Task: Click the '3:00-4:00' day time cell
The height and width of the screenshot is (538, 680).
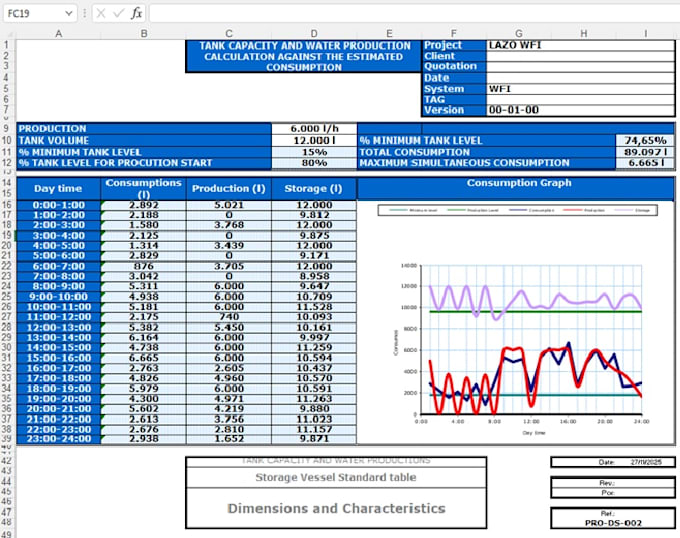Action: coord(59,236)
